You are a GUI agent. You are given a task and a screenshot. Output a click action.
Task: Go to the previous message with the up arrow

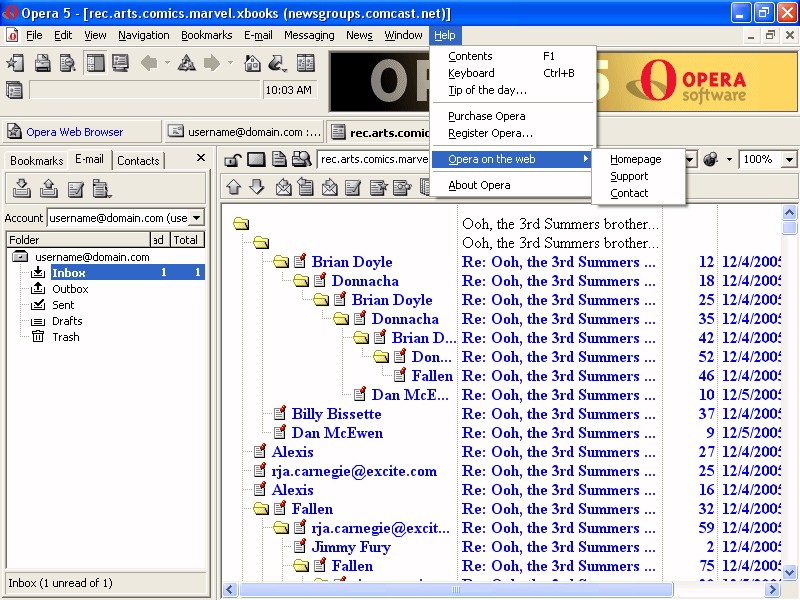pos(234,187)
